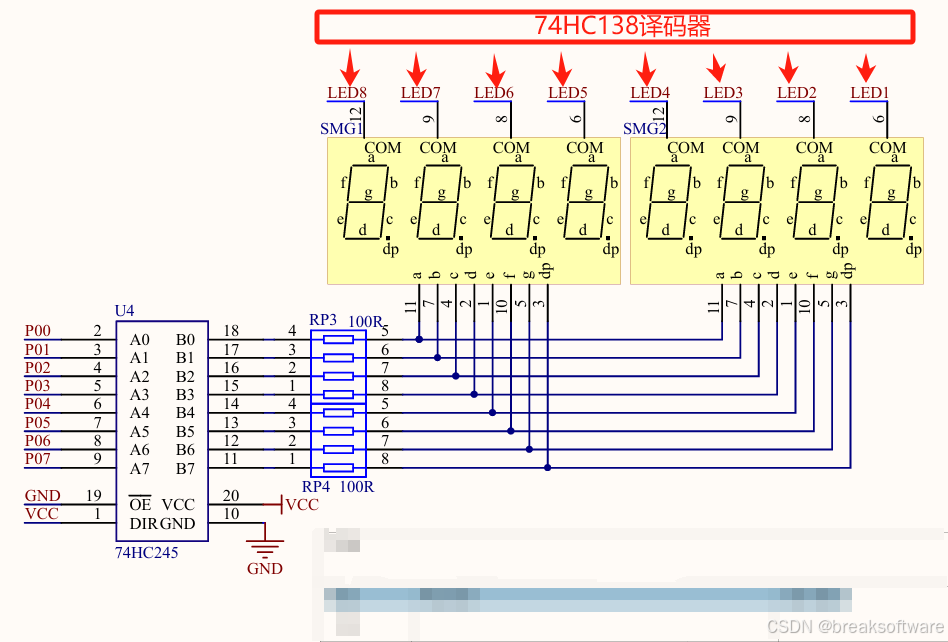Select the LED3 net label
The height and width of the screenshot is (642, 948).
pos(722,92)
